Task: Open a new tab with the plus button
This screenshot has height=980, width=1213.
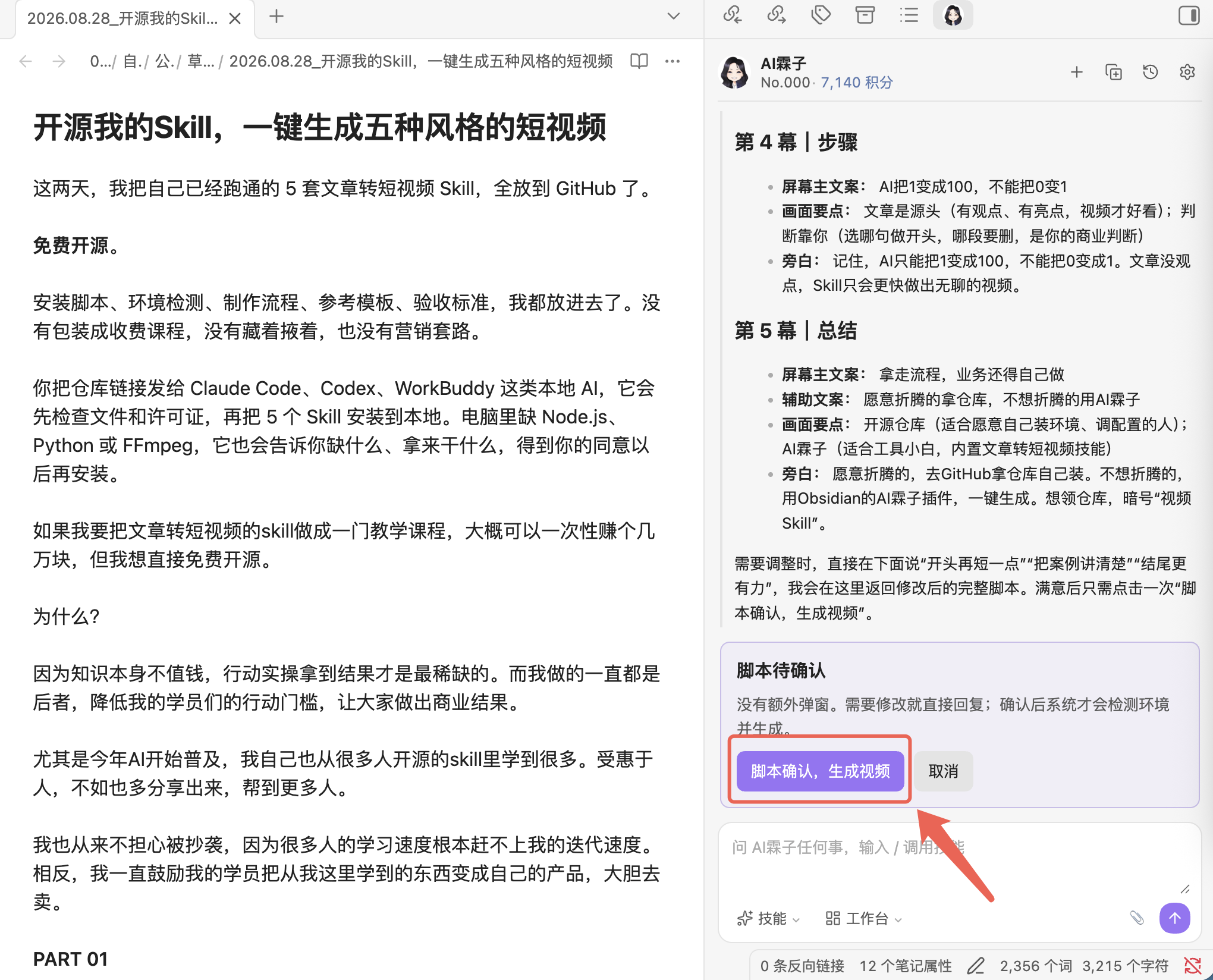Action: pos(276,17)
